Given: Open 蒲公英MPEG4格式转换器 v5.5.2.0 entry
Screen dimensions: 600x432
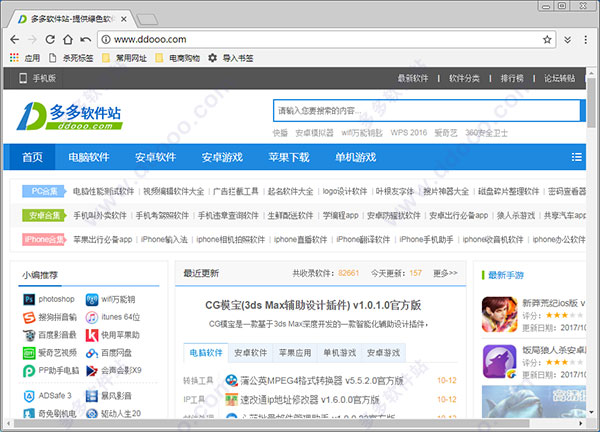Looking at the screenshot, I should click(321, 380).
